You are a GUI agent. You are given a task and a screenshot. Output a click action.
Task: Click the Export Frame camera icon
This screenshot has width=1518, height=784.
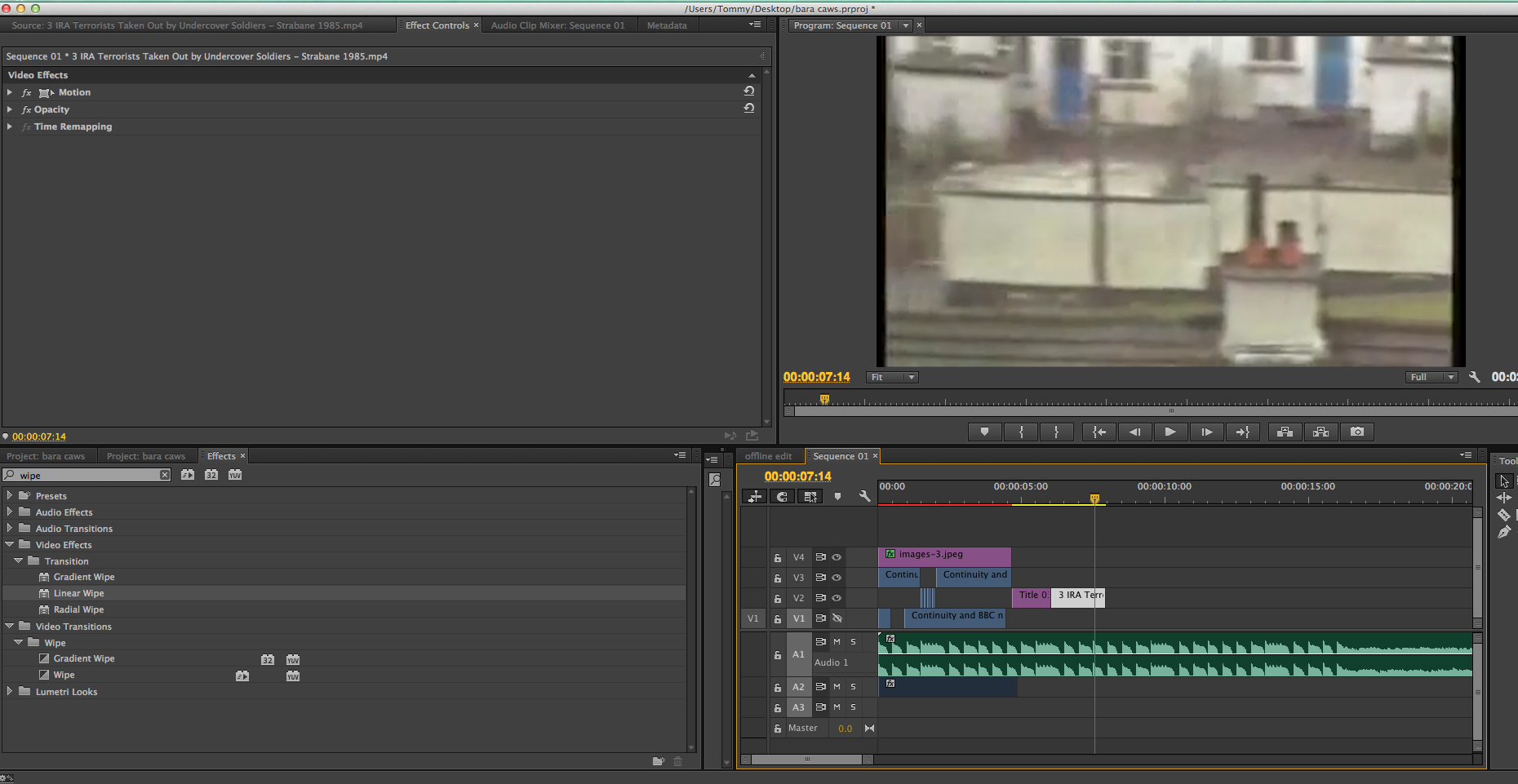[x=1357, y=432]
